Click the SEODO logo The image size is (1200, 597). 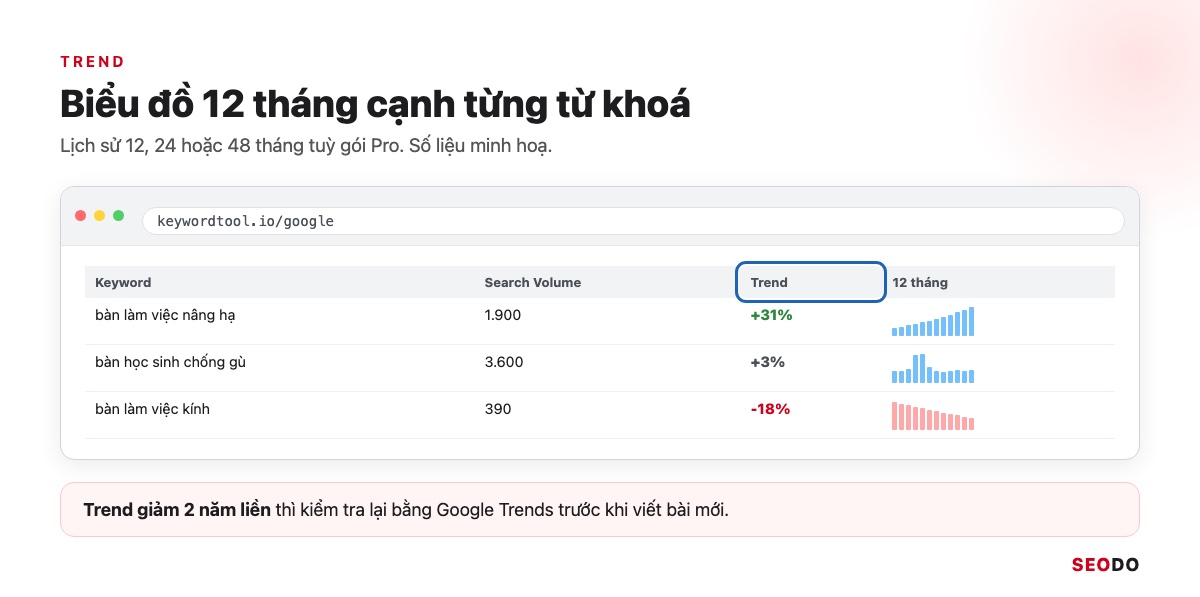tap(1105, 565)
